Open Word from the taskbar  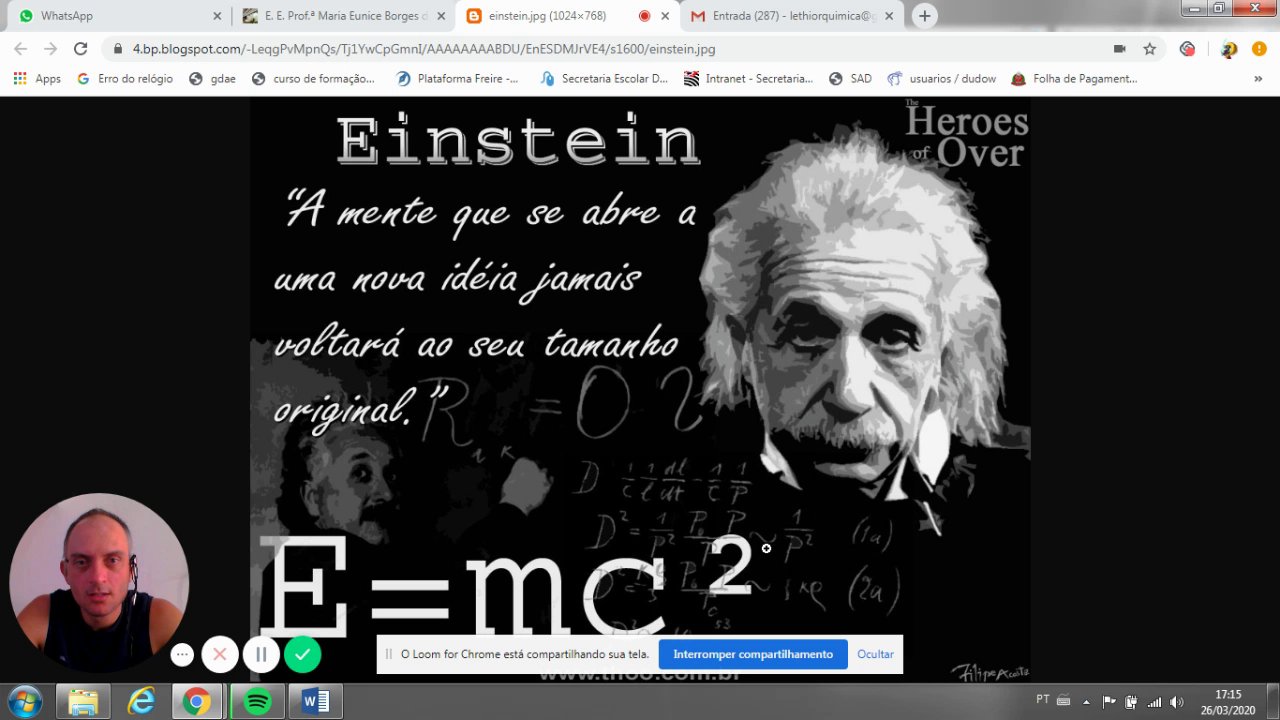pyautogui.click(x=315, y=702)
